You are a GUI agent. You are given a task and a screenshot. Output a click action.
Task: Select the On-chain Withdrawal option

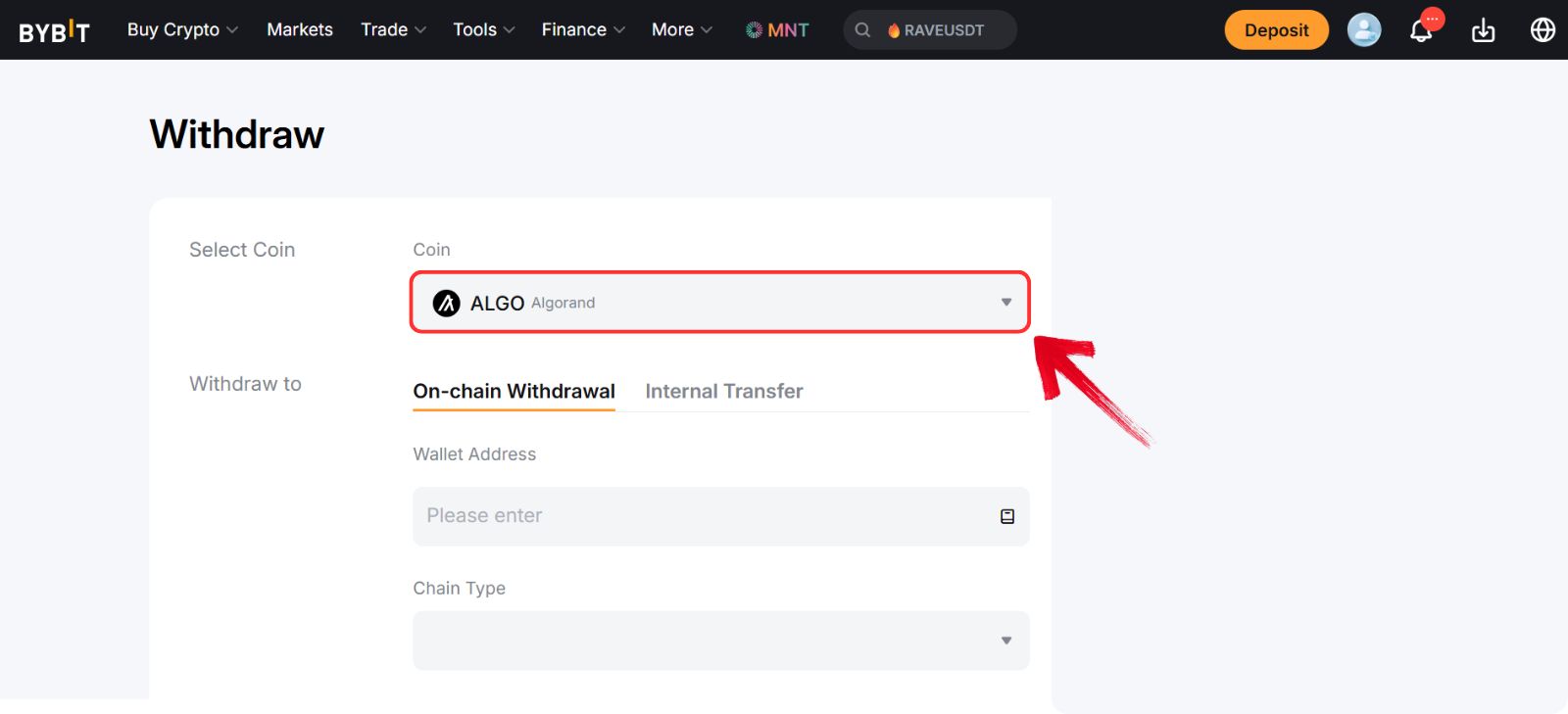click(x=514, y=391)
